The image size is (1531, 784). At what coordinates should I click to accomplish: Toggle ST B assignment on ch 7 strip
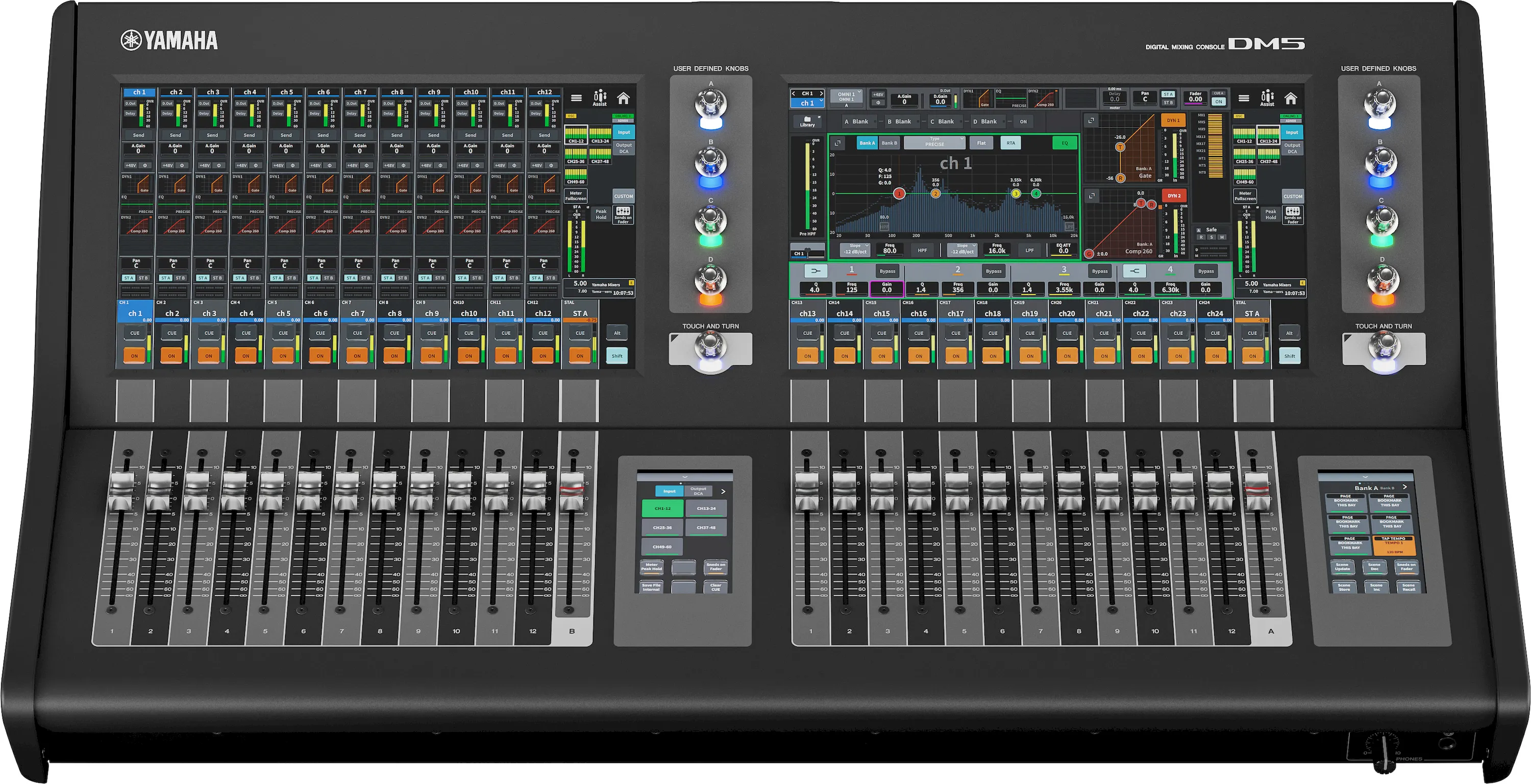pos(365,278)
